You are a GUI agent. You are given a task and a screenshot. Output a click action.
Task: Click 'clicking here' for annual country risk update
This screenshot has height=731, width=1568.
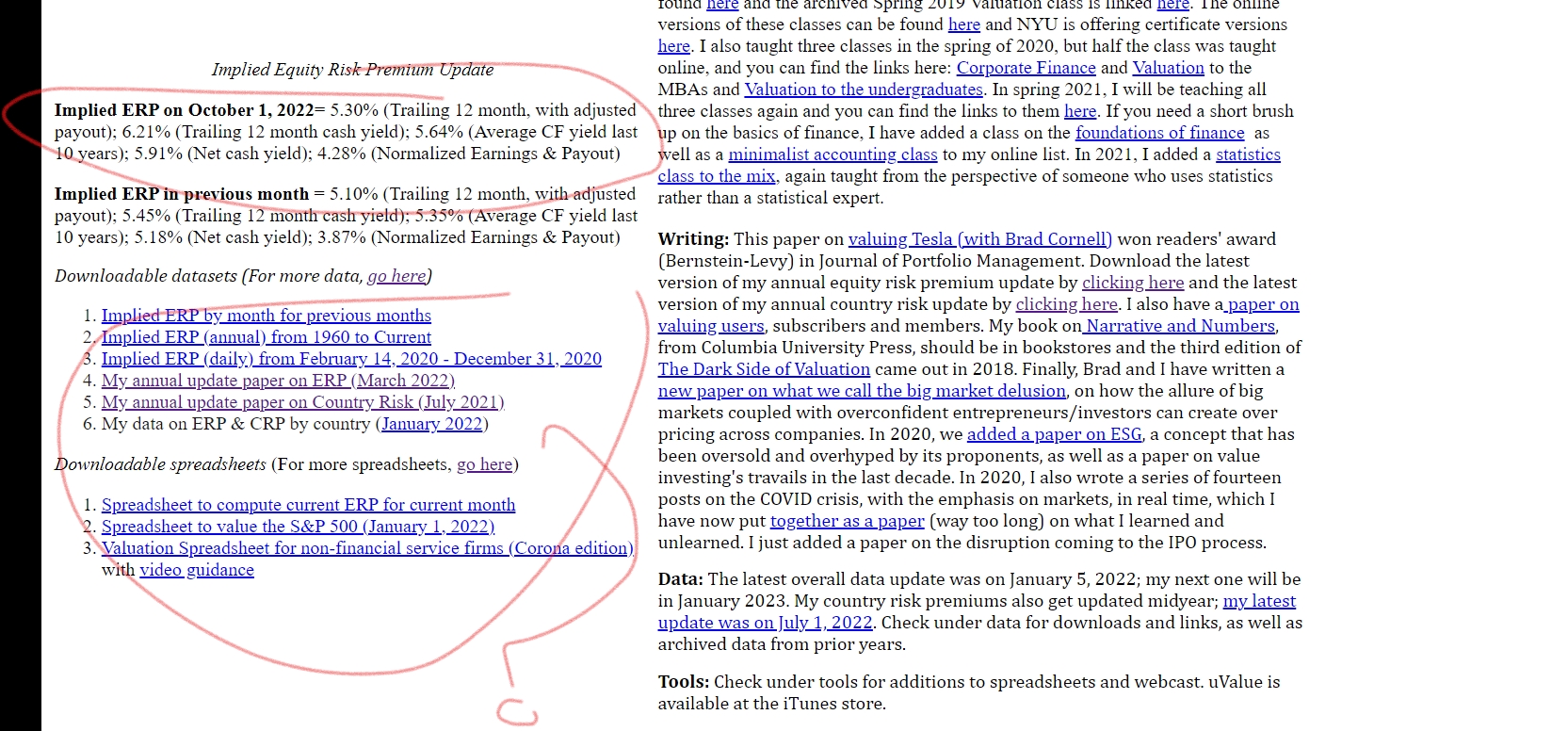point(1067,304)
